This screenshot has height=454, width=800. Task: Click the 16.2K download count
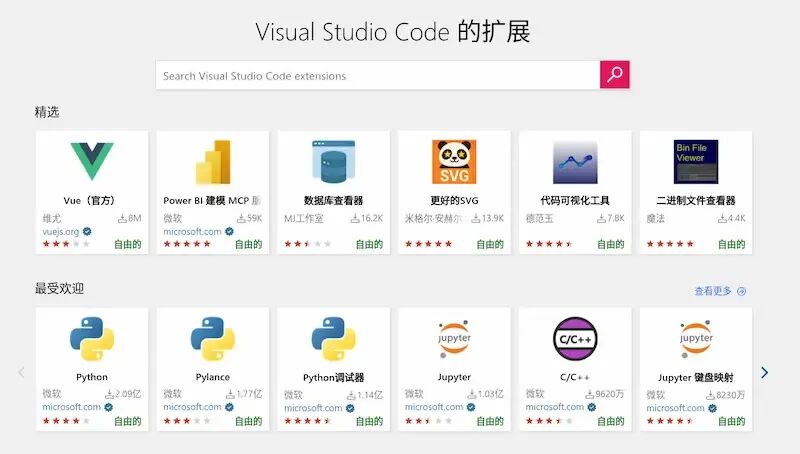click(367, 218)
